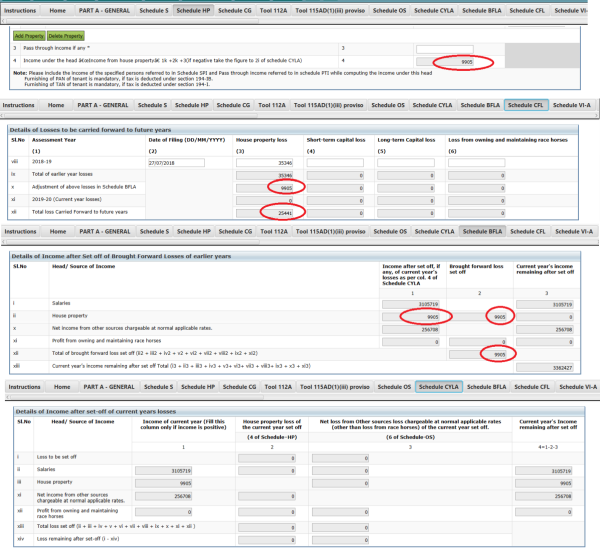
Task: Open Schedule VI-A tab above current years losses table
Action: click(x=578, y=387)
